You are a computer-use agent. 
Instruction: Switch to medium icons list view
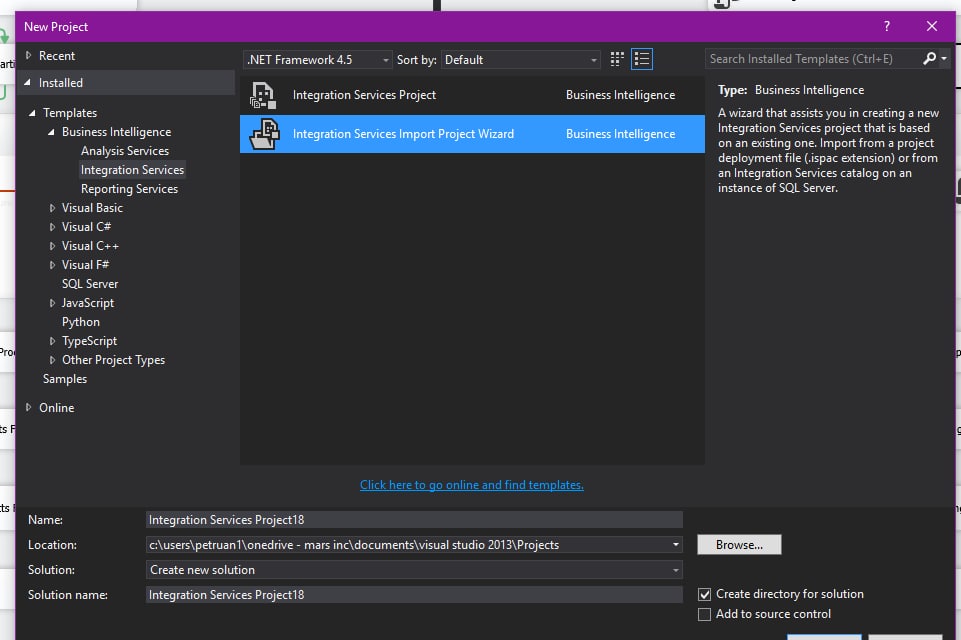point(642,59)
